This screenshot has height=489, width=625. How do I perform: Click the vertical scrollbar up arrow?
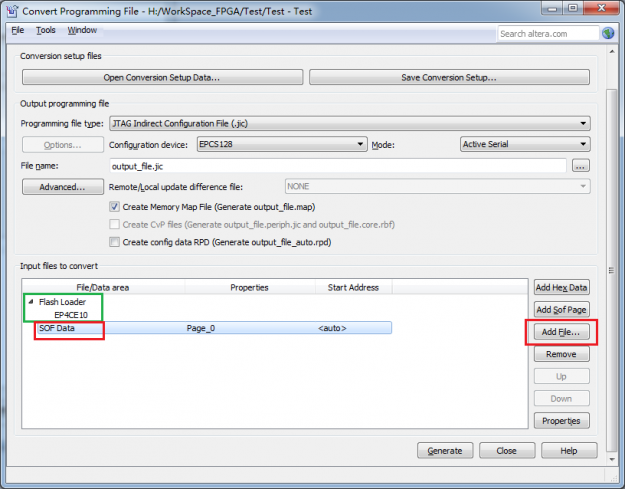tap(612, 52)
